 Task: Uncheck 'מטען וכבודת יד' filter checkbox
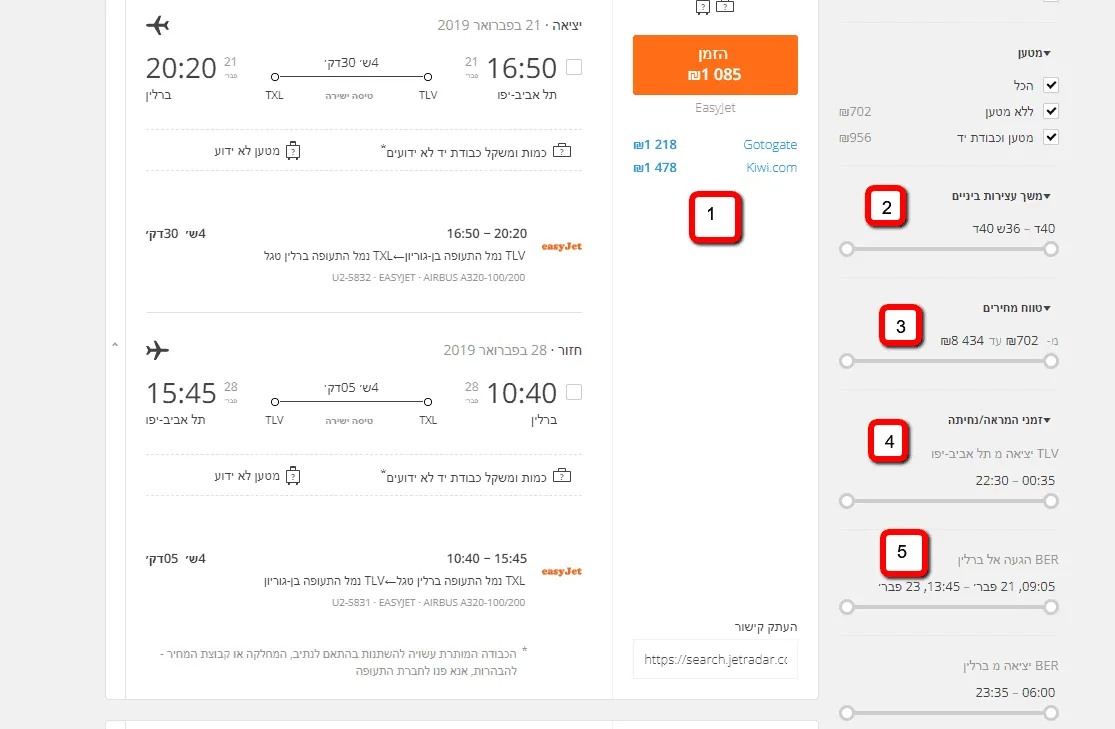tap(1051, 137)
